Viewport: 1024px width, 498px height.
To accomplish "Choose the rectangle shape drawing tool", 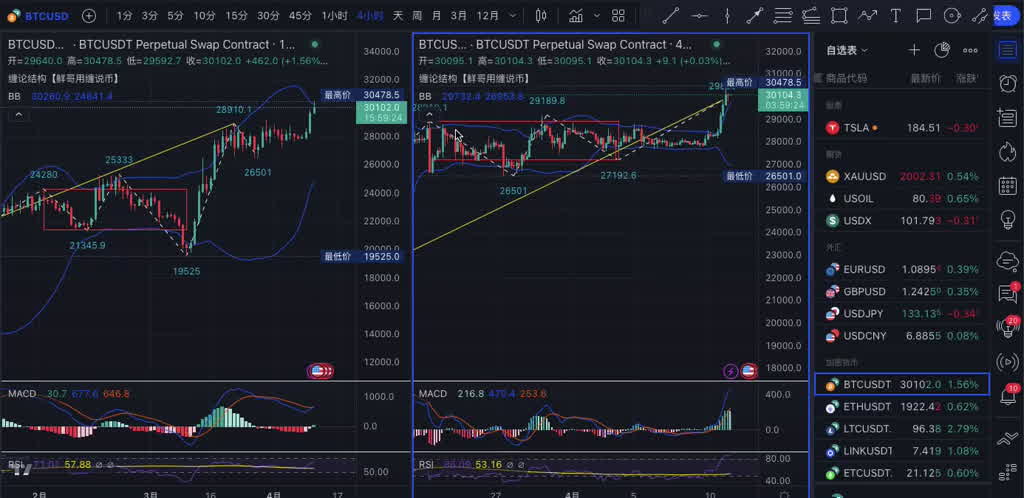I will (838, 16).
